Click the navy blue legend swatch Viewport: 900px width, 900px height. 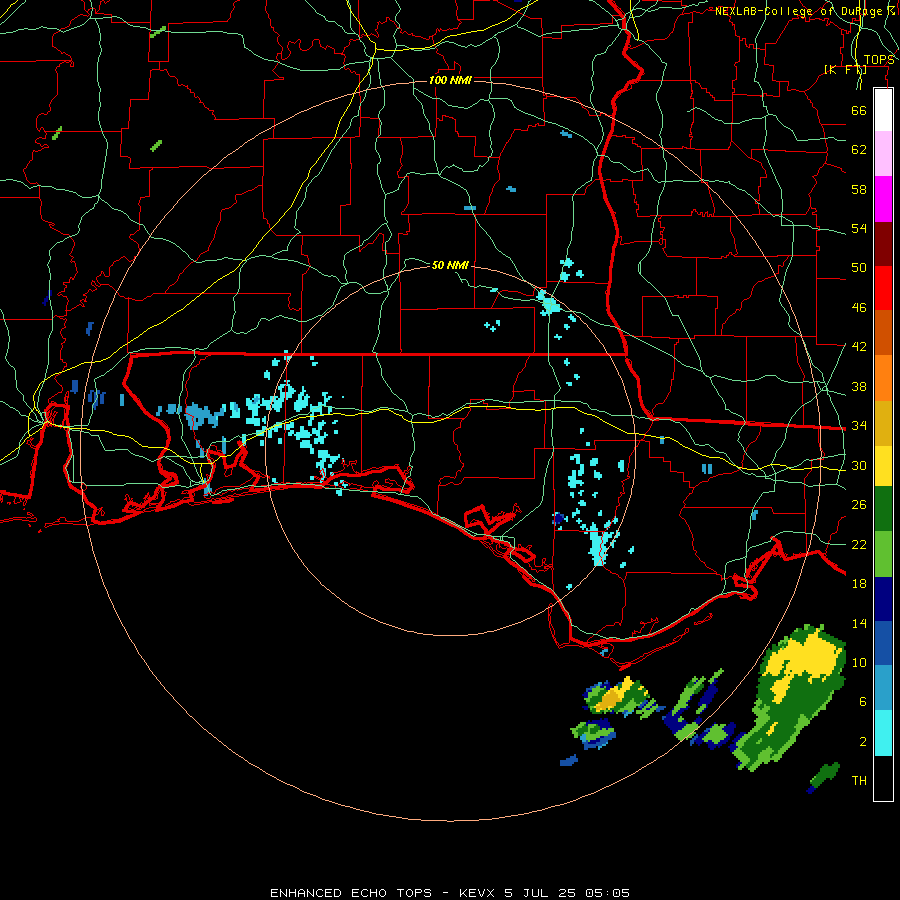click(883, 599)
